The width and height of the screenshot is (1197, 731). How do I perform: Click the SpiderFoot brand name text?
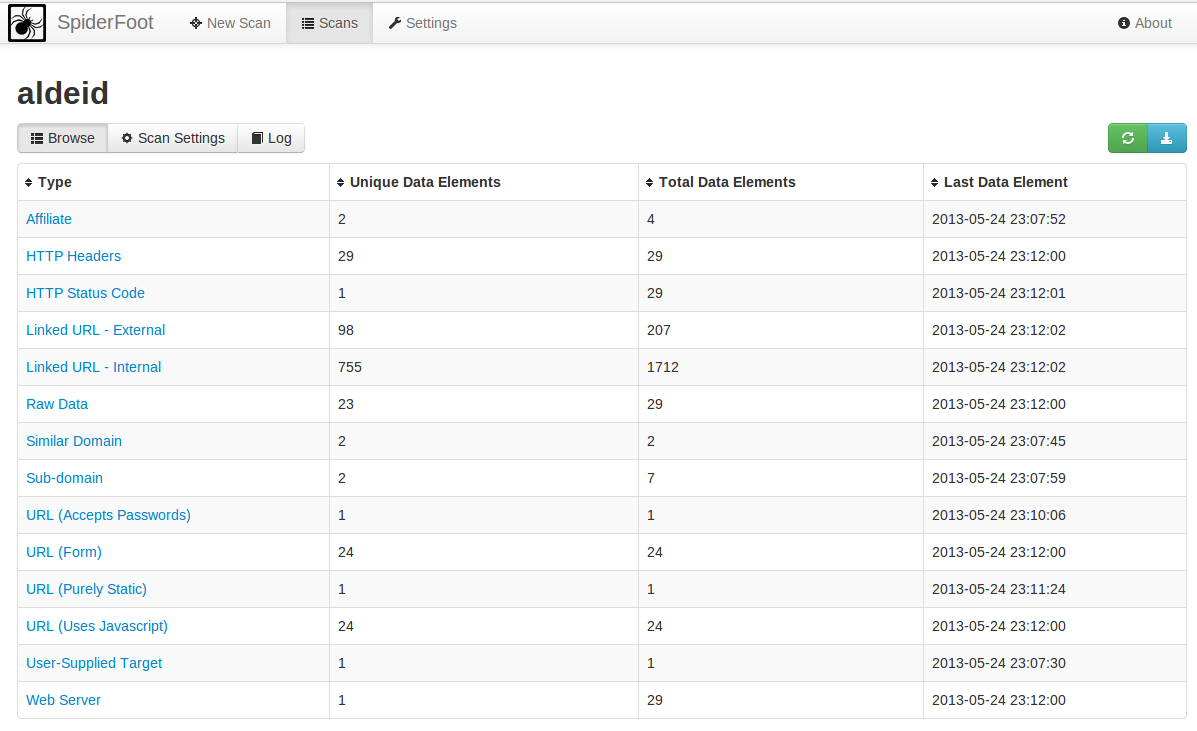[105, 23]
